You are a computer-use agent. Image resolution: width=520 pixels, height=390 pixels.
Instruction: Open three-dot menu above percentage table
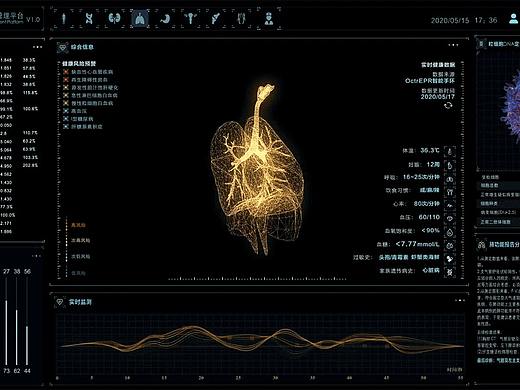tap(37, 47)
